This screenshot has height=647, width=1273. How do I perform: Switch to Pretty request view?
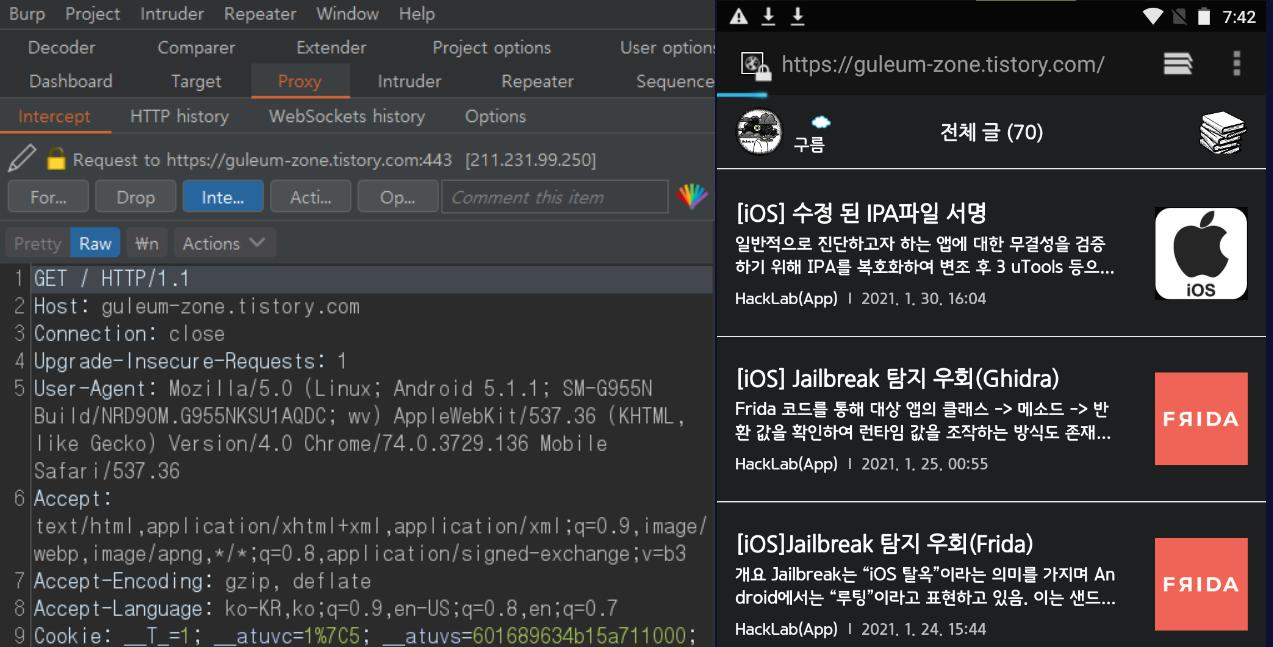[38, 243]
